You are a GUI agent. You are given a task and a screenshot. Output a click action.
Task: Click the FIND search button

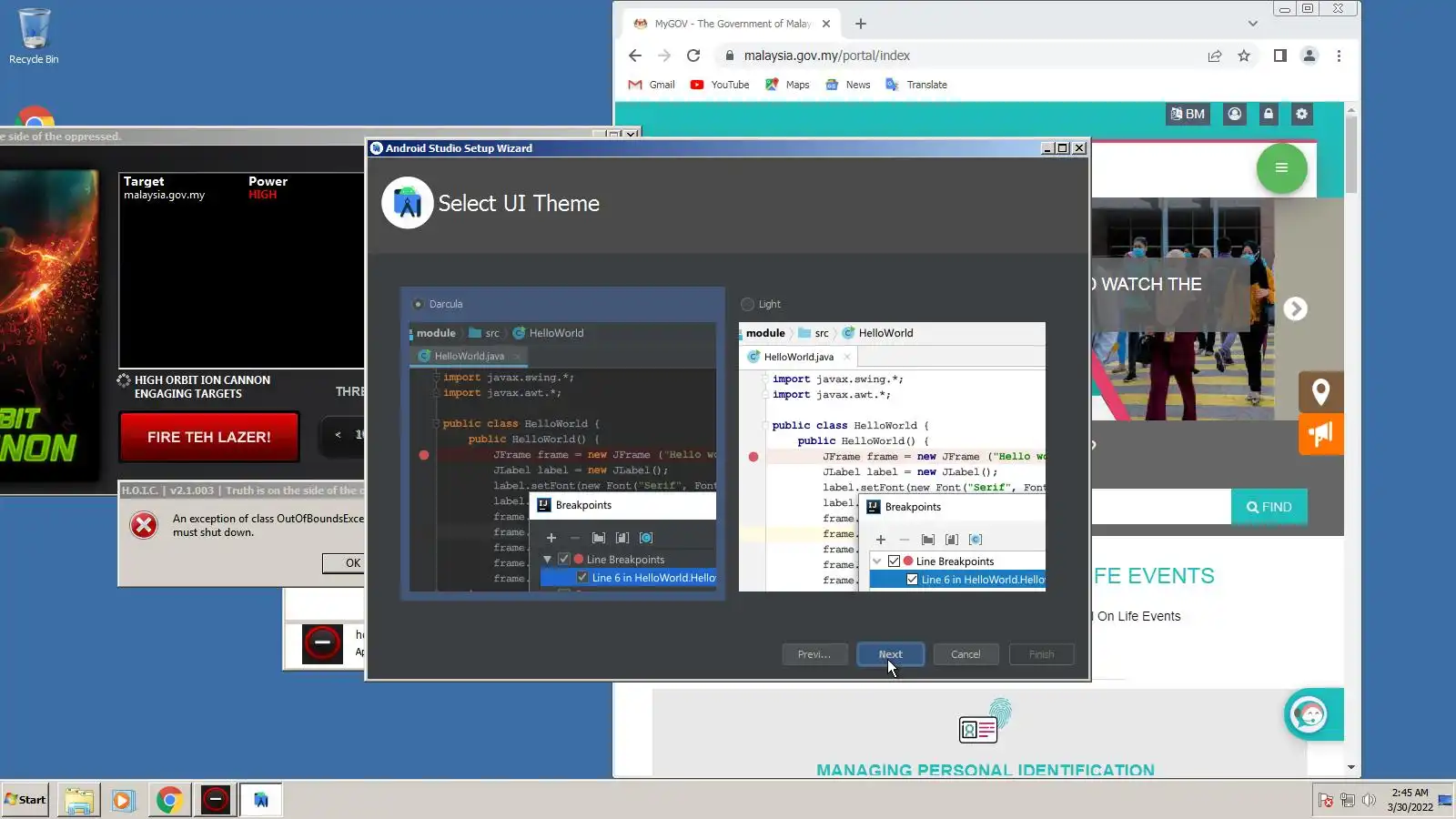tap(1269, 507)
